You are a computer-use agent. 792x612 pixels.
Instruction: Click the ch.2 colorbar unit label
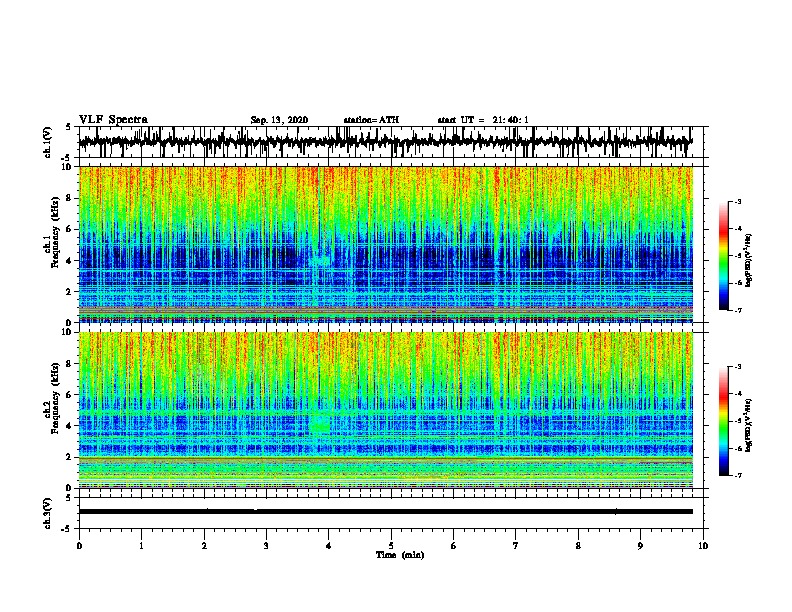[x=749, y=425]
